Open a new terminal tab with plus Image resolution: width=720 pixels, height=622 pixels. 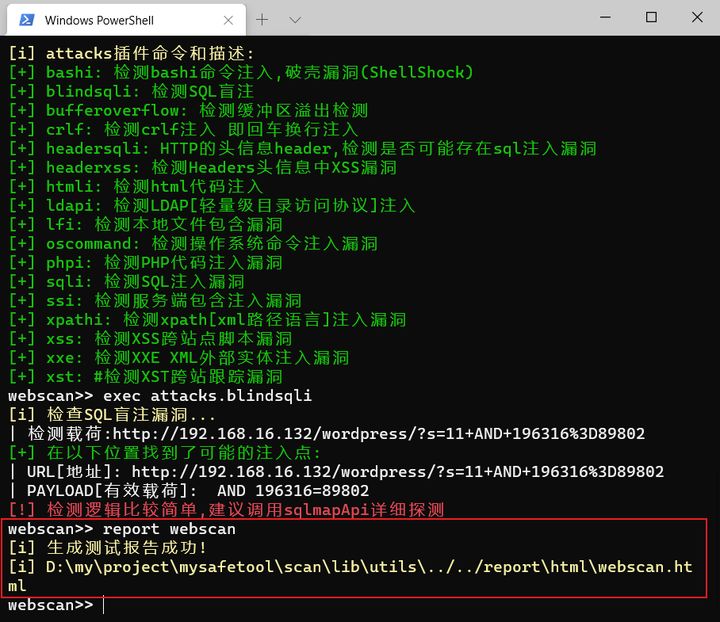pos(262,20)
